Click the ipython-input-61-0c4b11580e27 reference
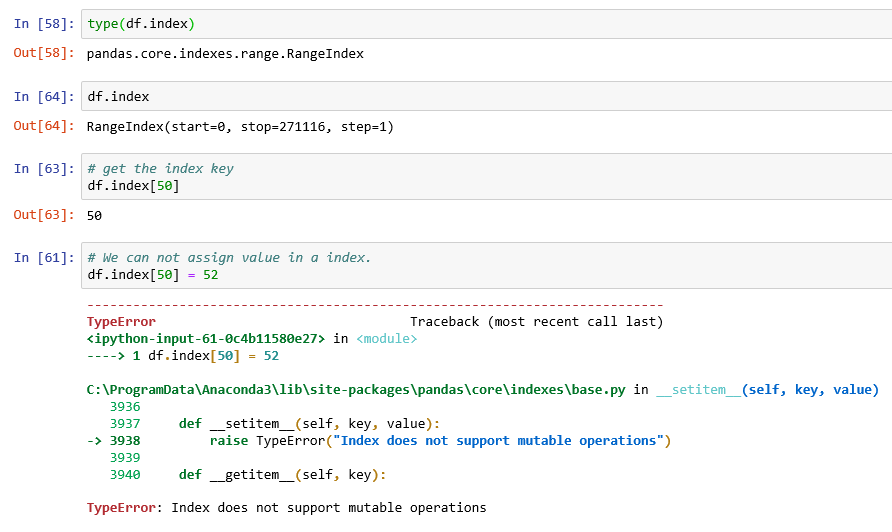Viewport: 892px width, 532px height. click(206, 339)
